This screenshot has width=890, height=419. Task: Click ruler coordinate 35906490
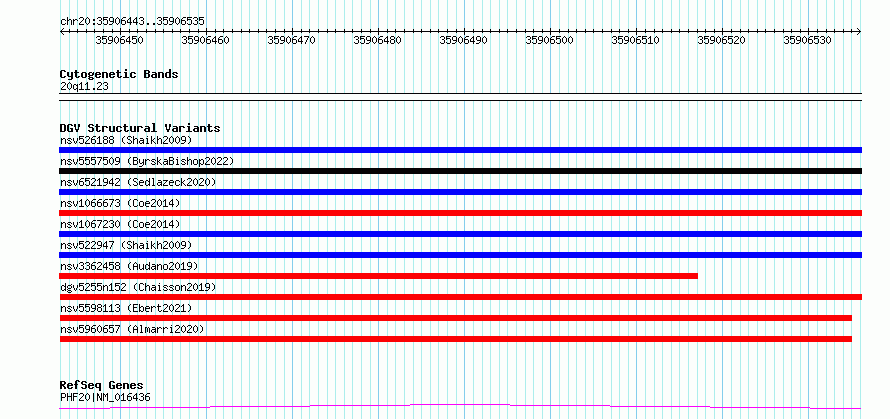click(x=464, y=40)
